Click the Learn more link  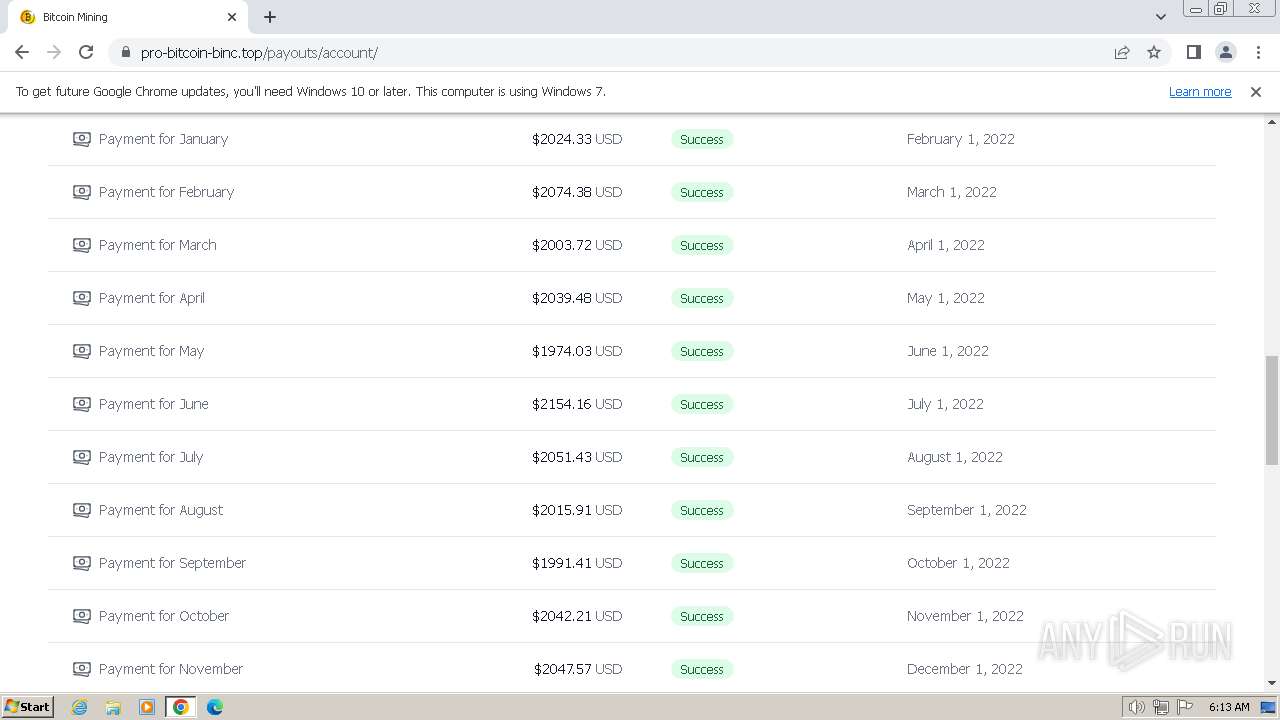[x=1200, y=92]
